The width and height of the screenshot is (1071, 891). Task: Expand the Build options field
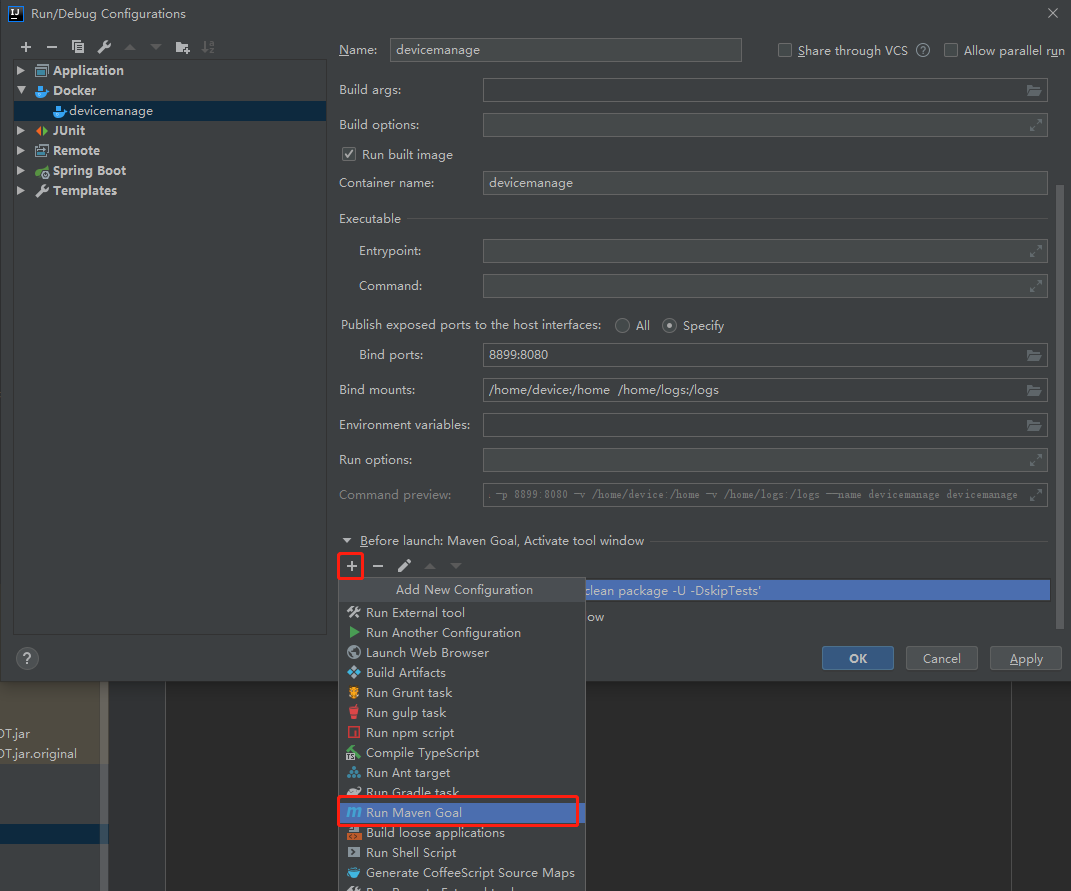[1035, 125]
